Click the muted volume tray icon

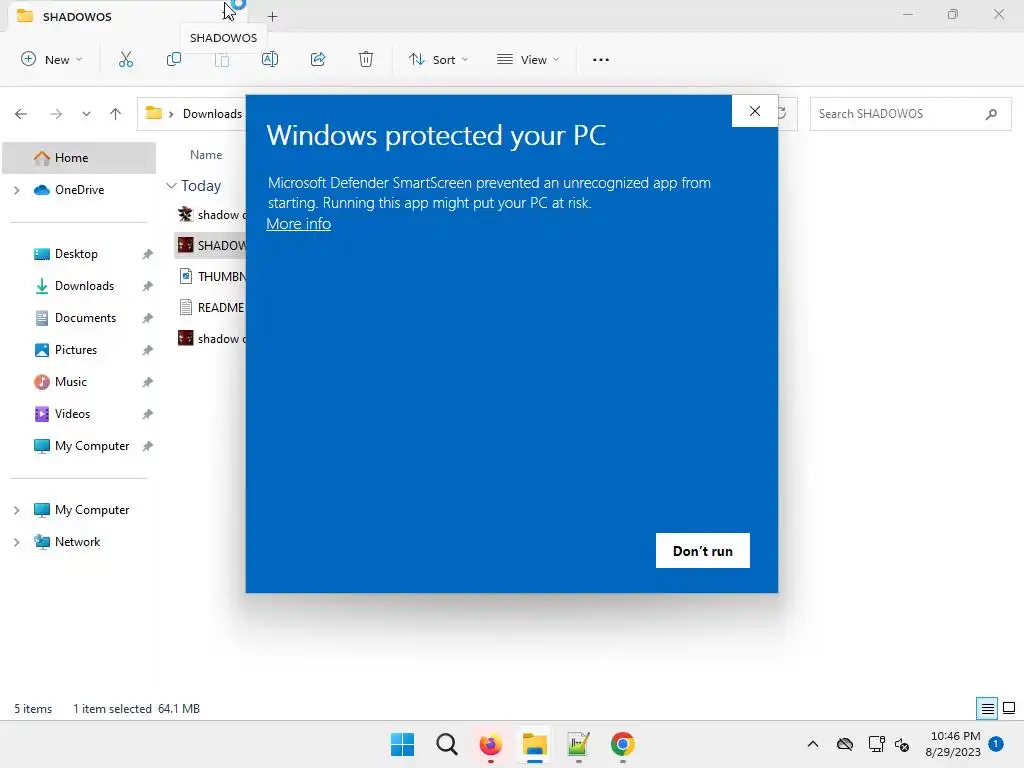point(902,744)
